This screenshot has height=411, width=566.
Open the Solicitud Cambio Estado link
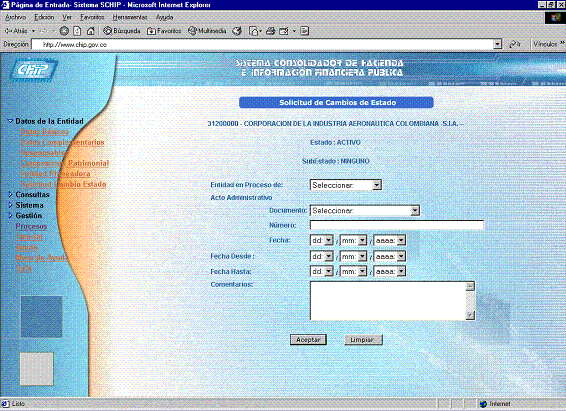63,184
